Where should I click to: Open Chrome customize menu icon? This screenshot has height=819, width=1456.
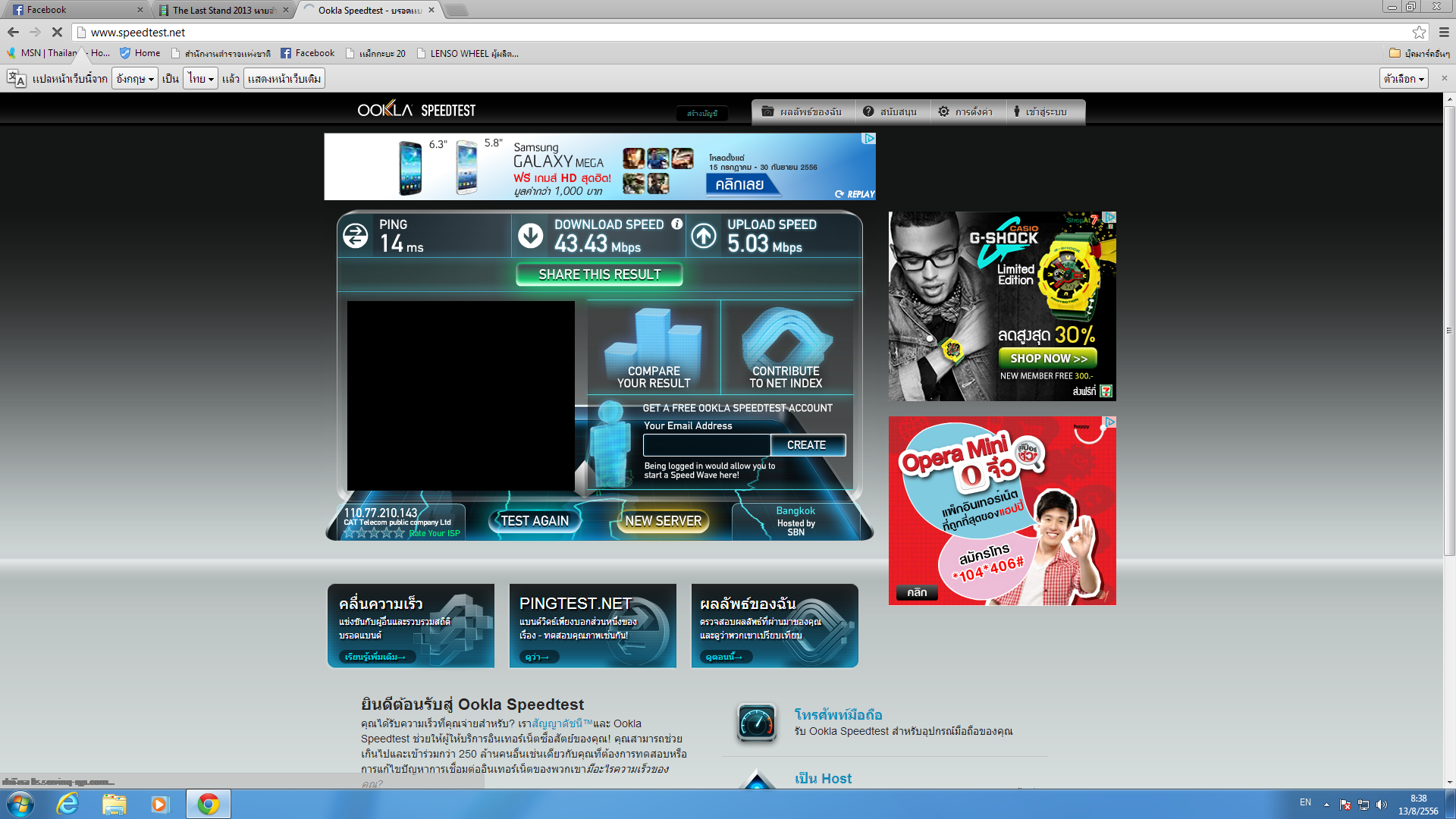pyautogui.click(x=1444, y=32)
